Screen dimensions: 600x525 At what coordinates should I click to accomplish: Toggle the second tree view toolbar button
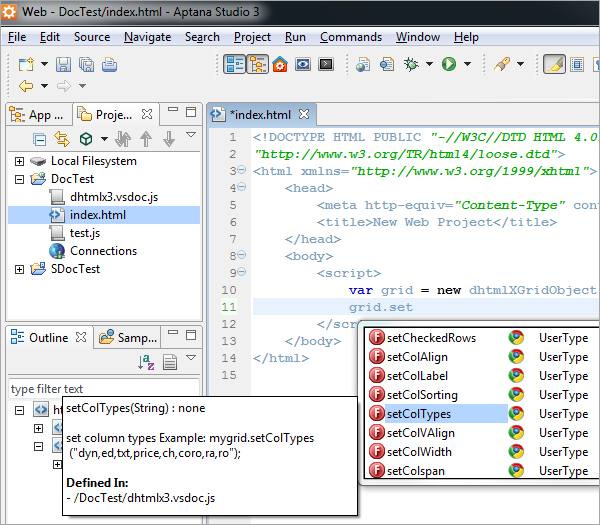(258, 64)
